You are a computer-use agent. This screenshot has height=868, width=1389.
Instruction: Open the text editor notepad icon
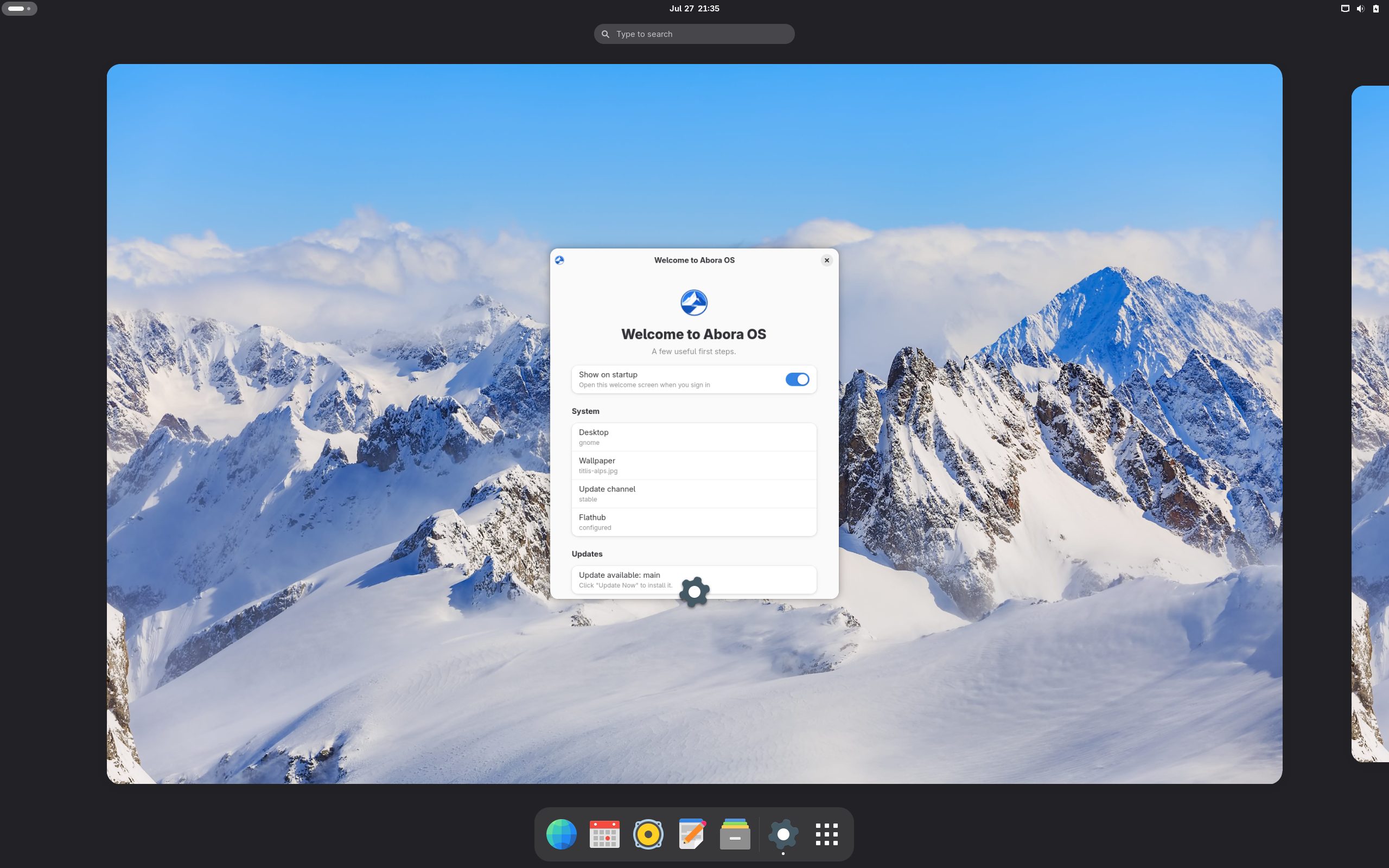coord(692,834)
